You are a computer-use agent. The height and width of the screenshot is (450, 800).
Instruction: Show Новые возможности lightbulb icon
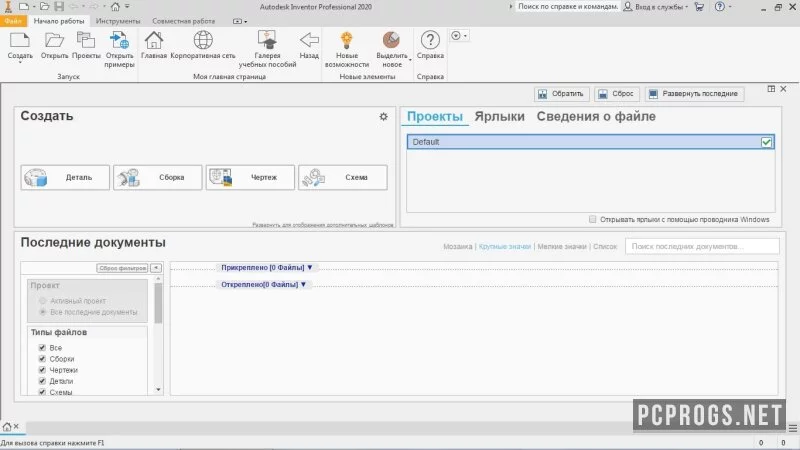346,40
